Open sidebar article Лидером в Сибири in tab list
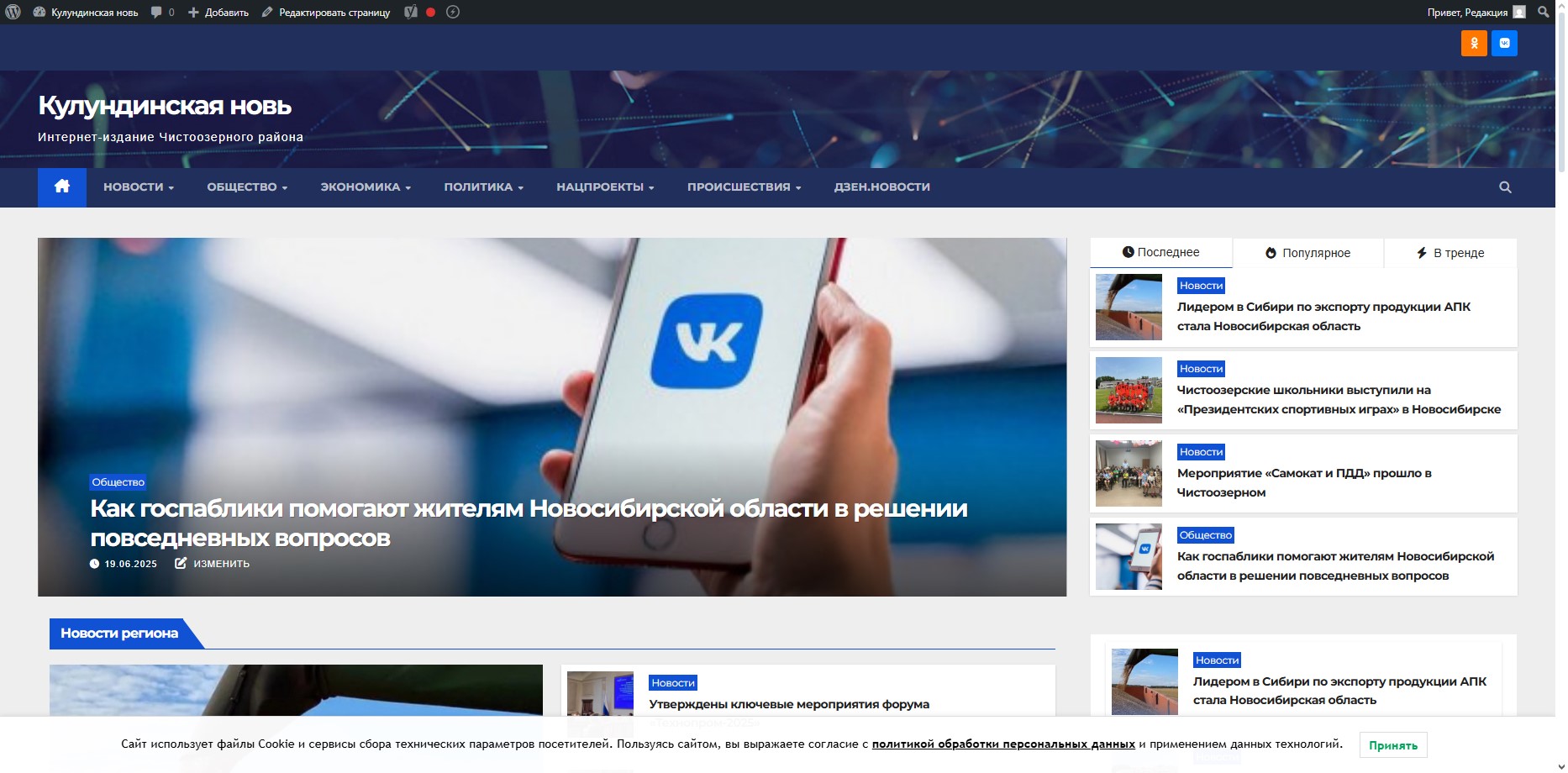The width and height of the screenshot is (1568, 773). click(1323, 316)
